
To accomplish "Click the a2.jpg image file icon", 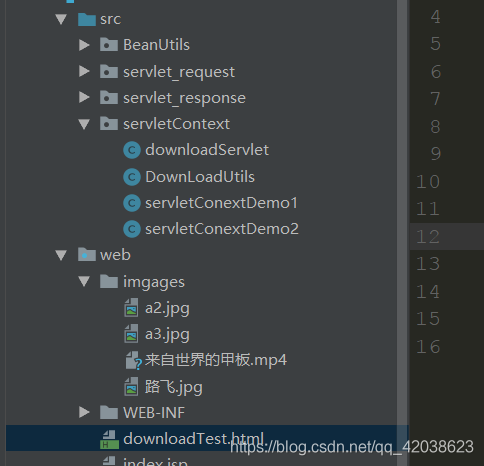I will [x=131, y=307].
